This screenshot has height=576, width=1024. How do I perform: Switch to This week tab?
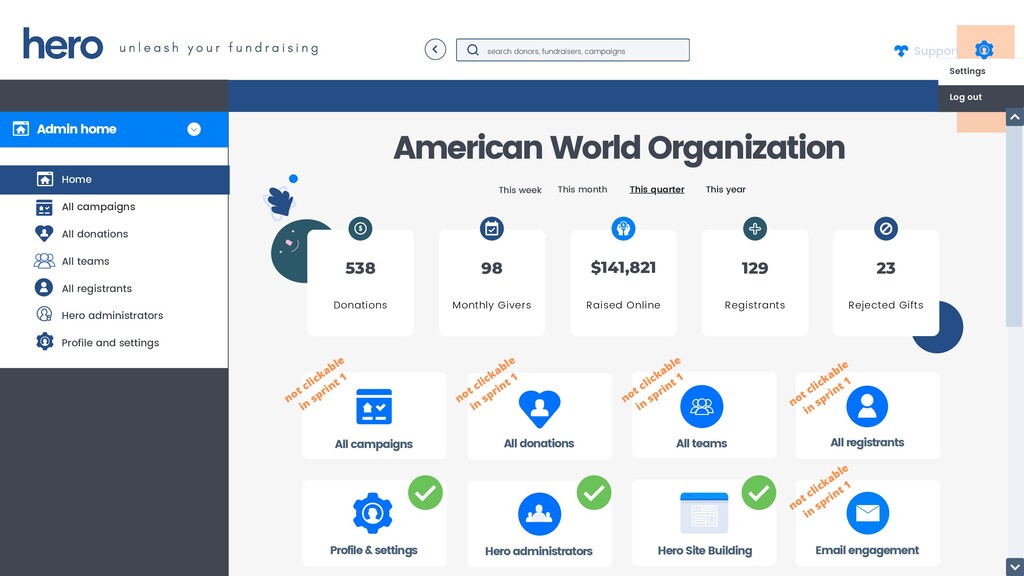520,190
